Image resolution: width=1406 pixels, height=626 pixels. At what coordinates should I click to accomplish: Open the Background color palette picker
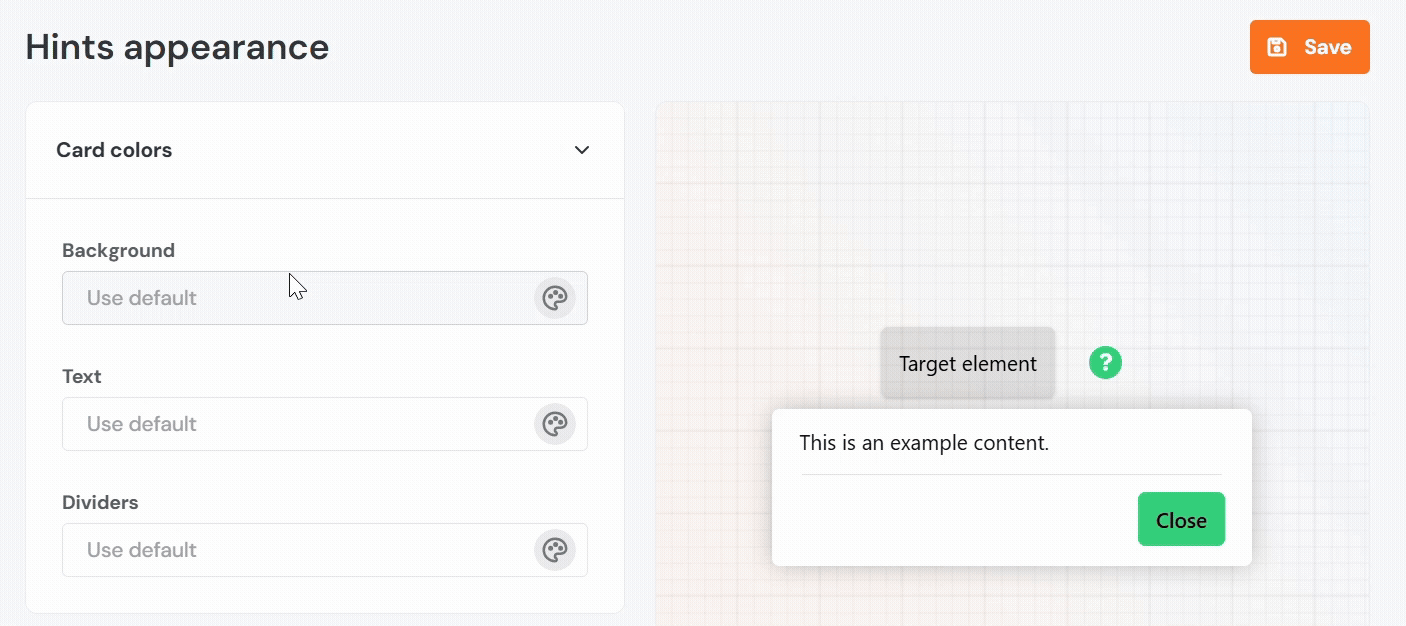point(554,298)
